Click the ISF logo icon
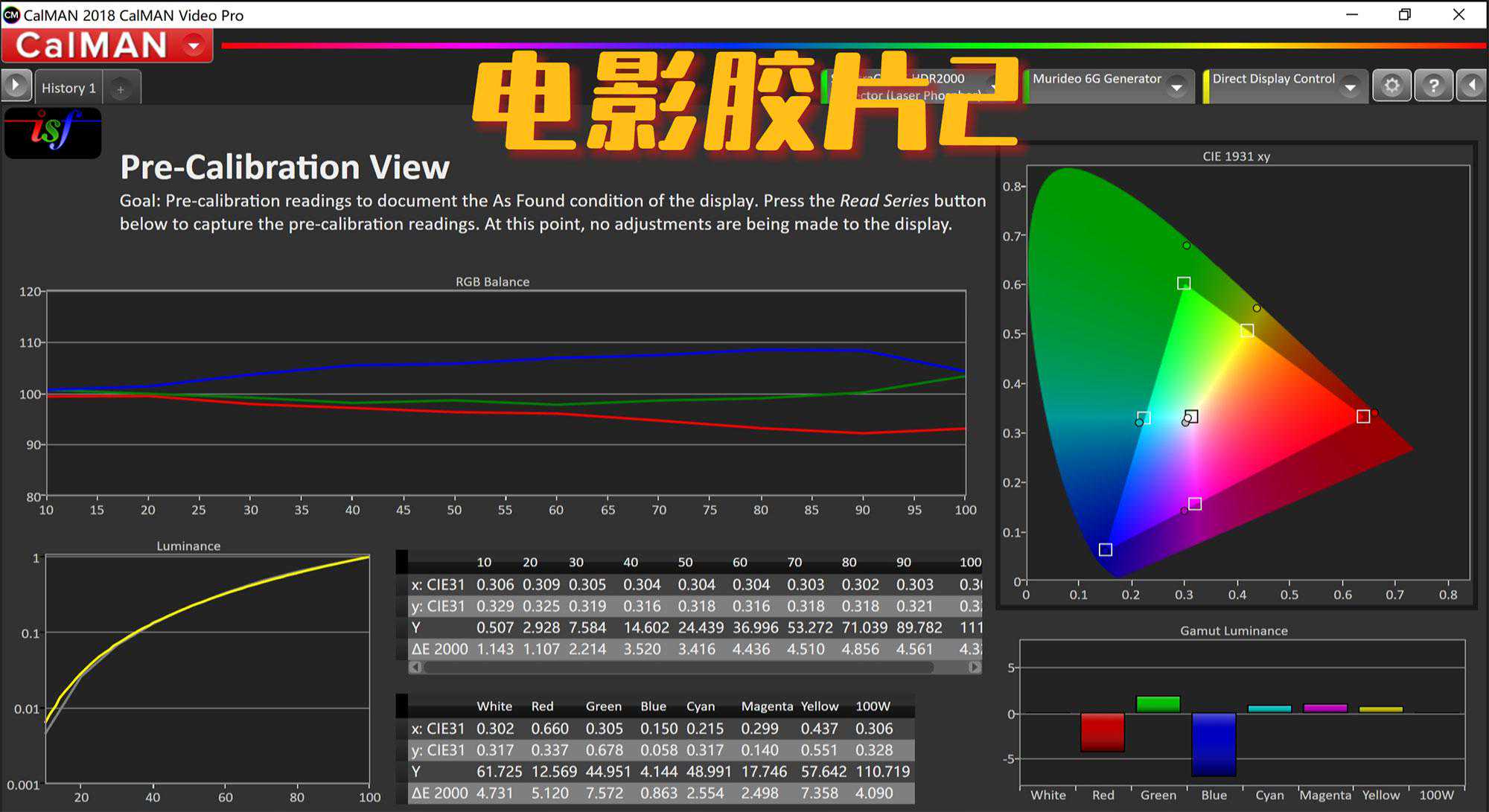The image size is (1489, 812). point(53,132)
